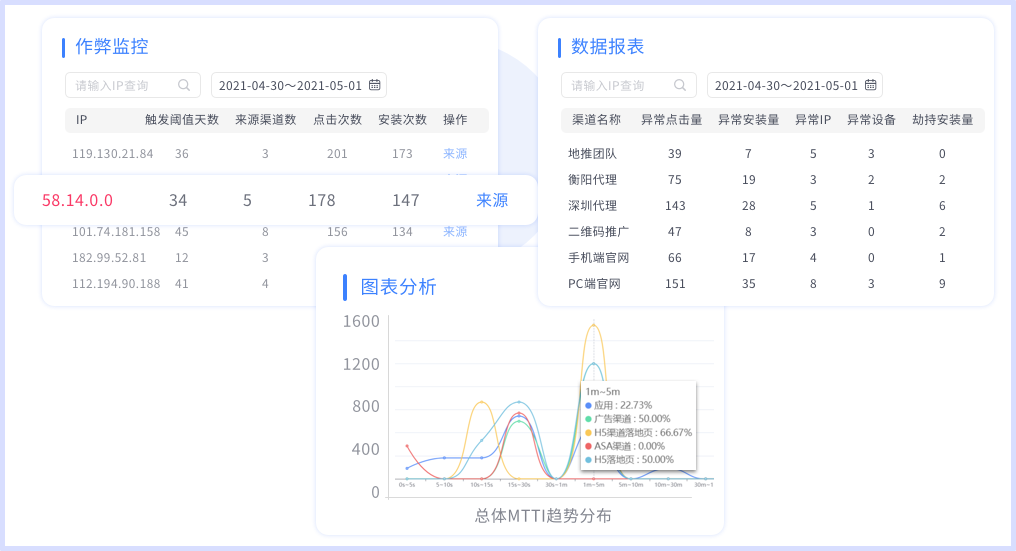The height and width of the screenshot is (551, 1016).
Task: Click the 异常设备 column header
Action: tap(872, 120)
